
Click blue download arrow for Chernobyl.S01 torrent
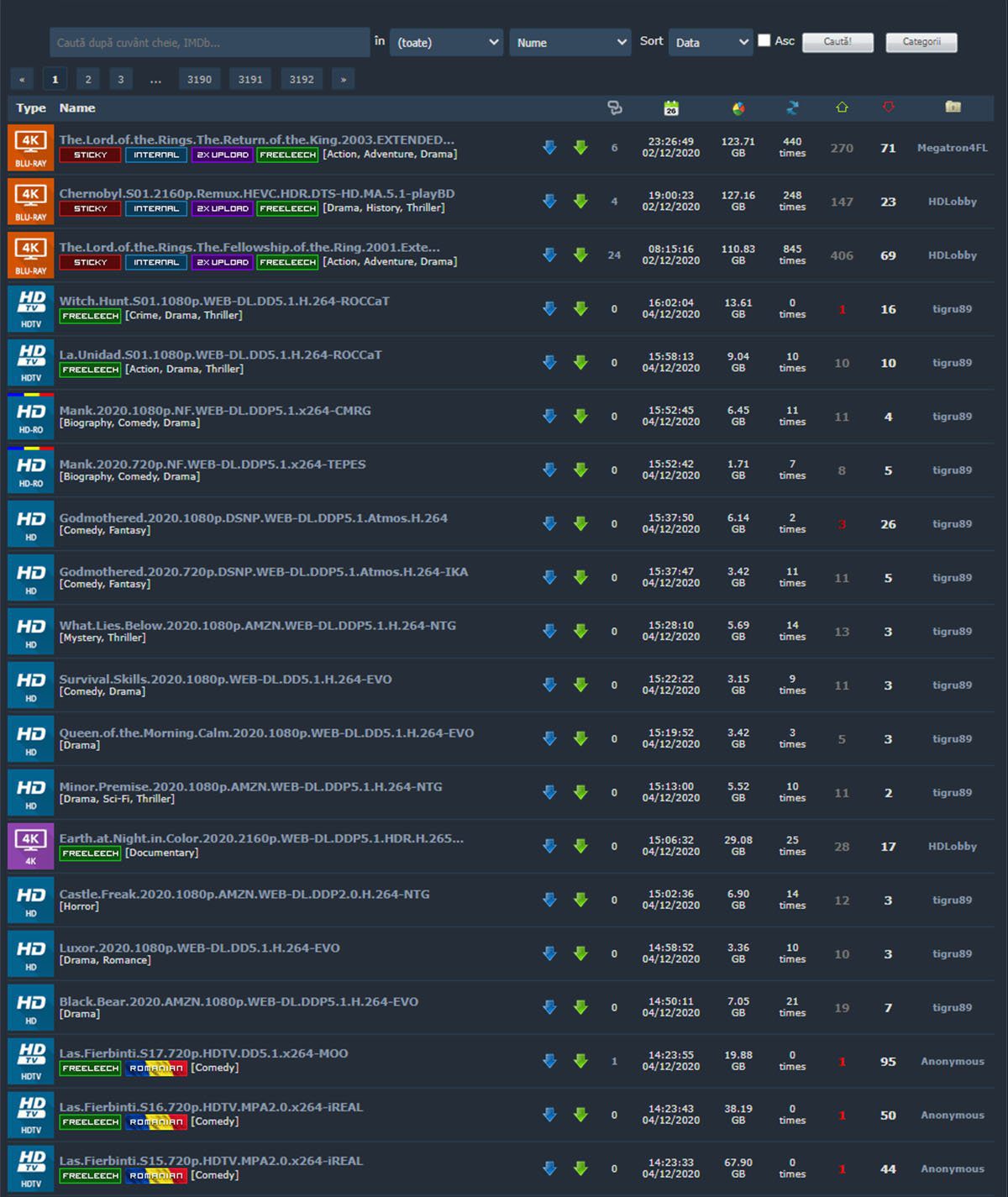[549, 202]
